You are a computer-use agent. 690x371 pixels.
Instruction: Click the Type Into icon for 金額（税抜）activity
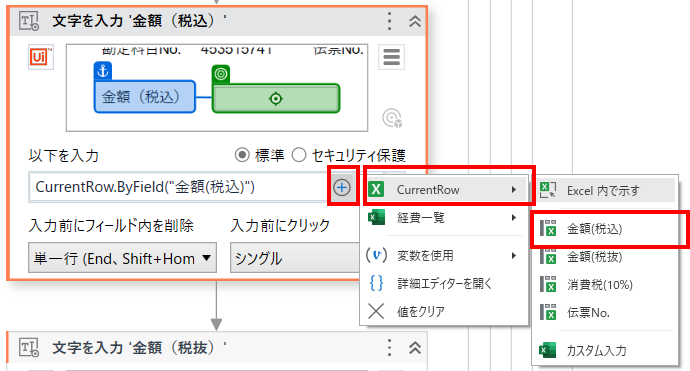coord(29,348)
